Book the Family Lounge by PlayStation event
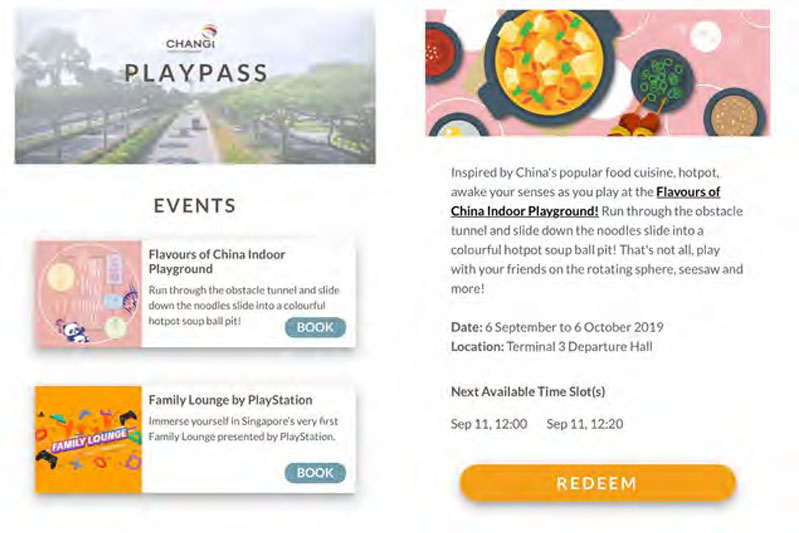Screen dimensions: 799x533 (315, 473)
